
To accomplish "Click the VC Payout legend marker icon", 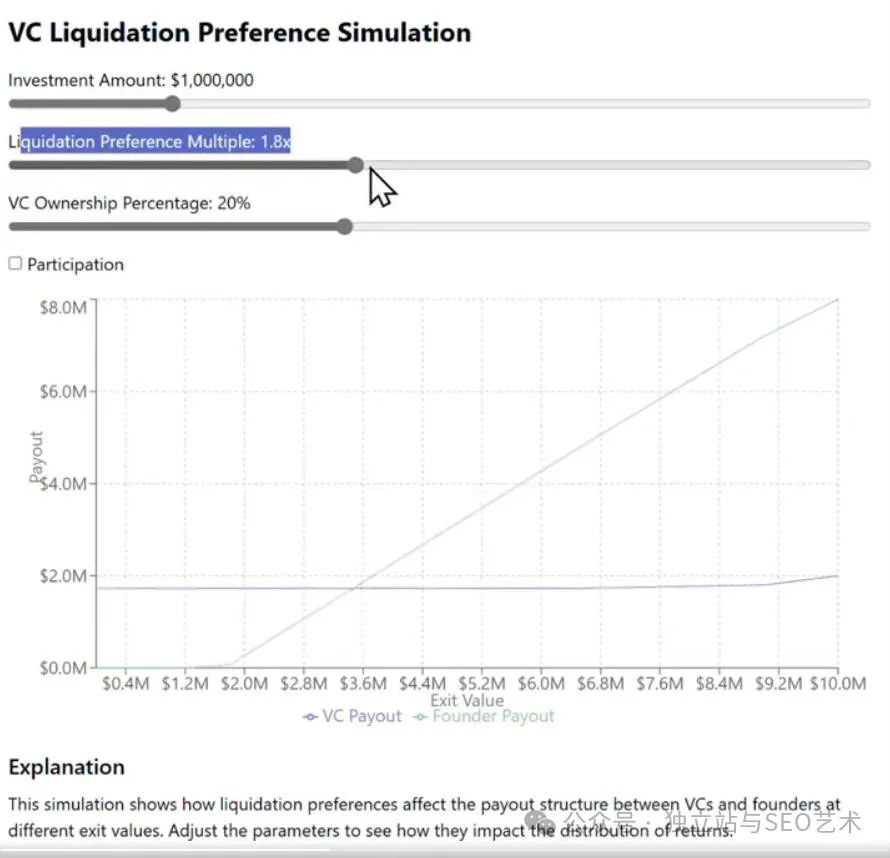I will (310, 717).
